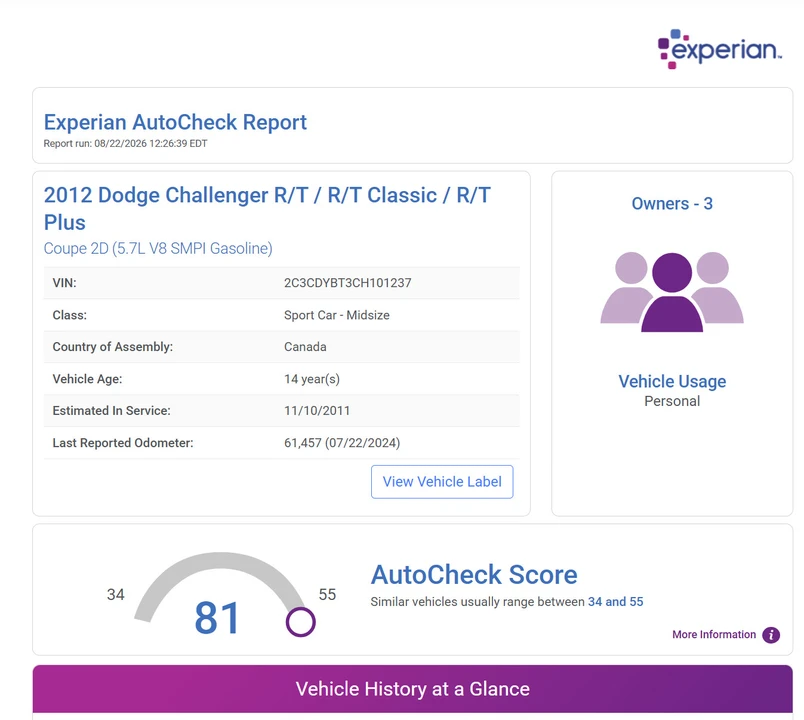Click the '34 and 55' range link
The image size is (804, 720).
[615, 602]
